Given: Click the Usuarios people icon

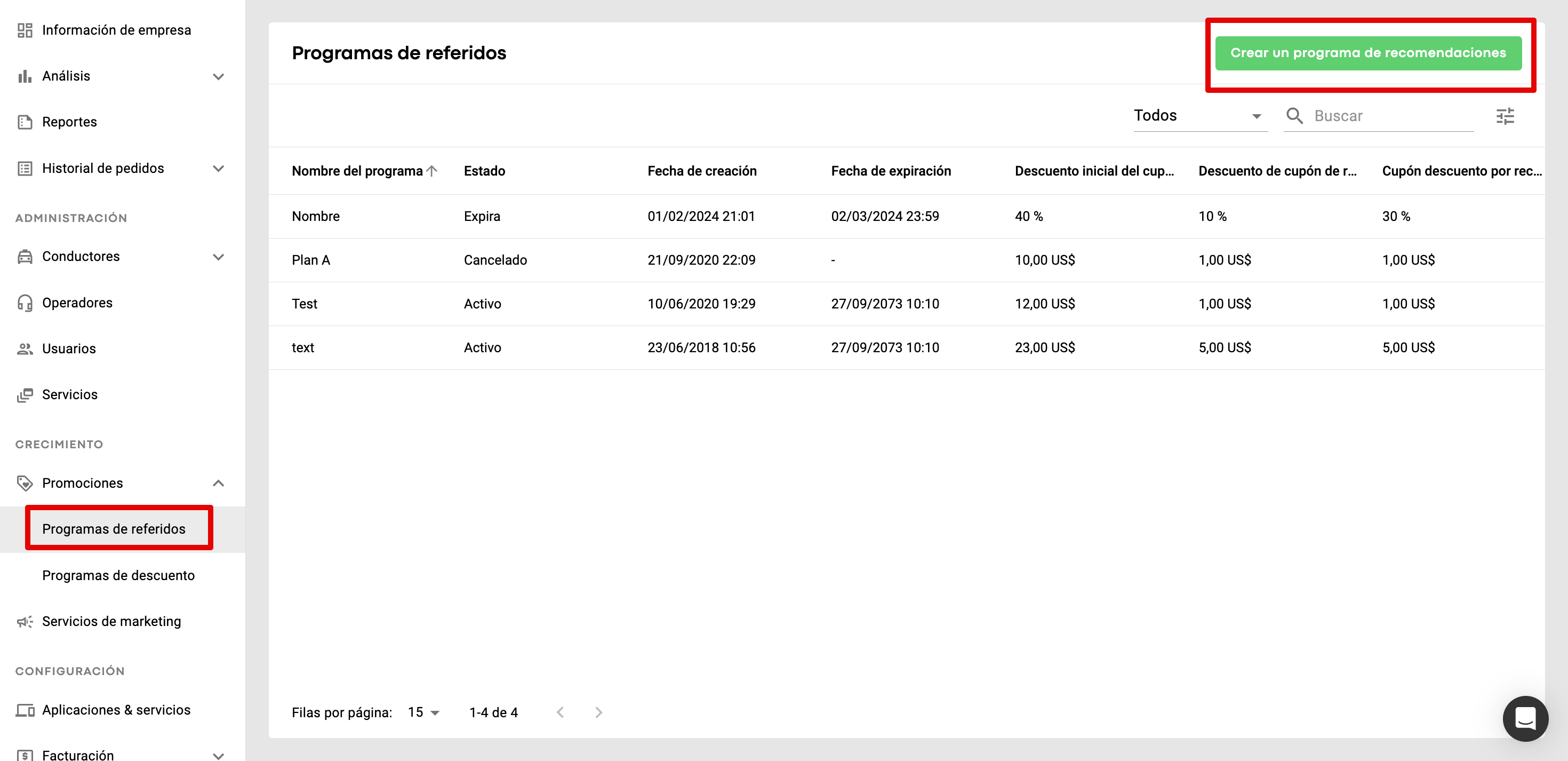Looking at the screenshot, I should pyautogui.click(x=25, y=348).
